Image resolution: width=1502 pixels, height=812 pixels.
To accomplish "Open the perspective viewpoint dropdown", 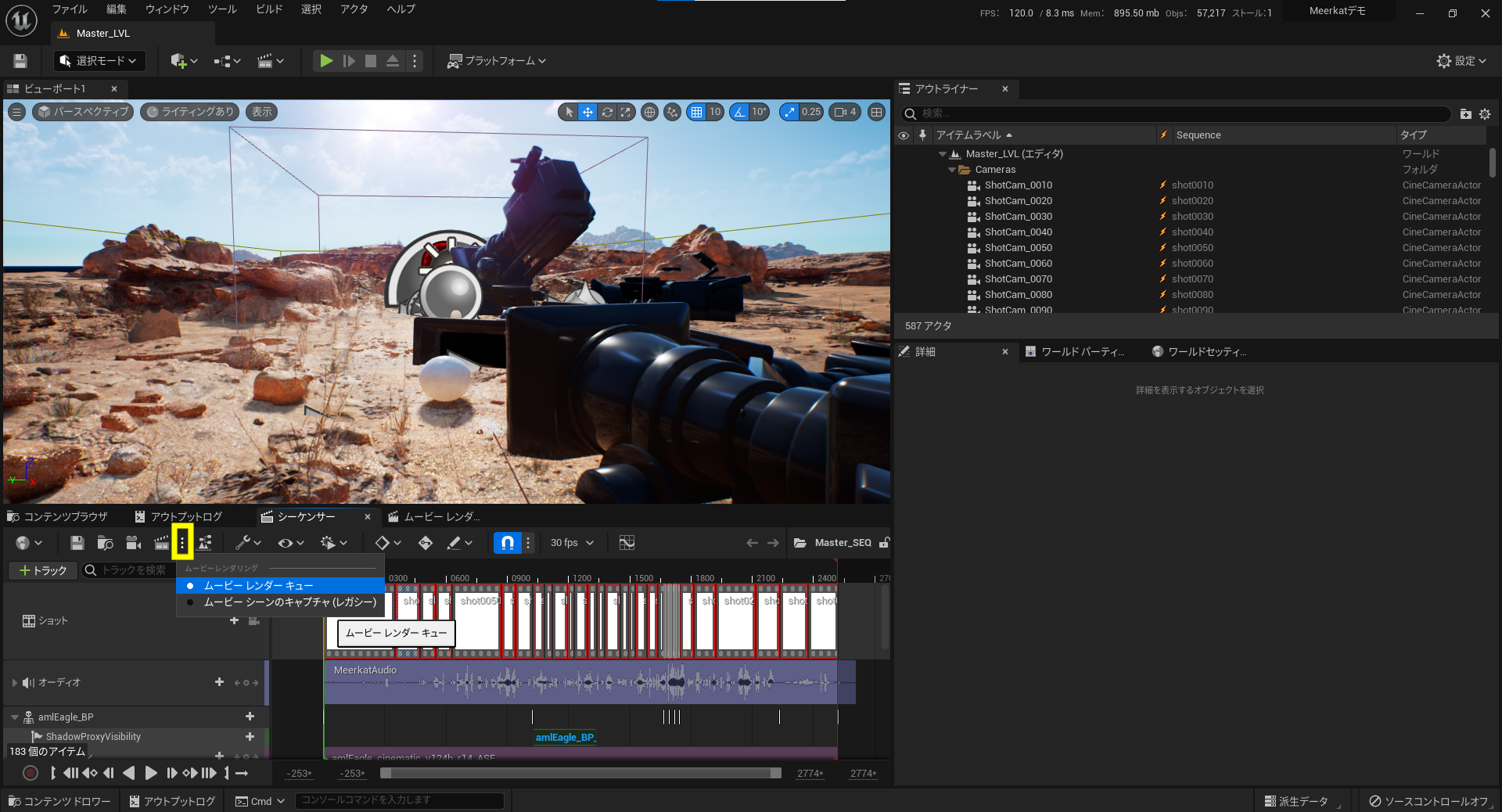I will tap(82, 112).
